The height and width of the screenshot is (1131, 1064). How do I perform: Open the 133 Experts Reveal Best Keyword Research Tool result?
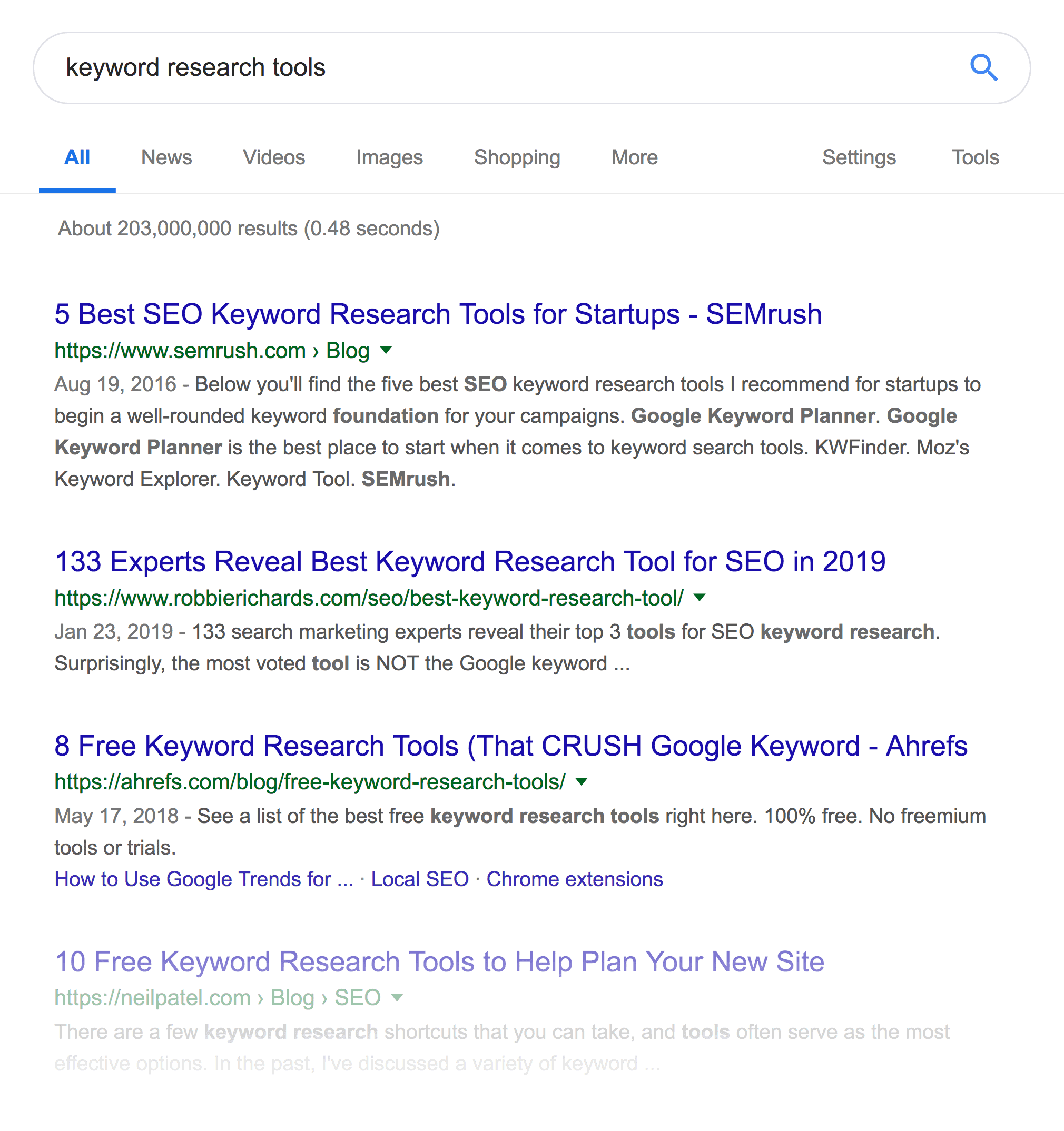pos(470,561)
